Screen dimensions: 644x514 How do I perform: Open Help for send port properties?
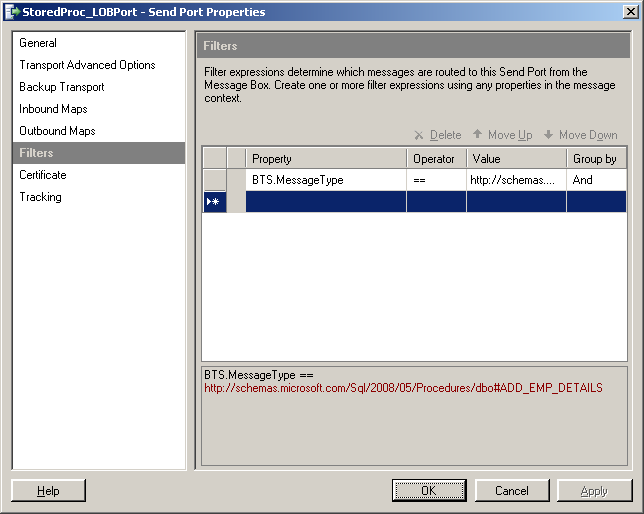[48, 491]
